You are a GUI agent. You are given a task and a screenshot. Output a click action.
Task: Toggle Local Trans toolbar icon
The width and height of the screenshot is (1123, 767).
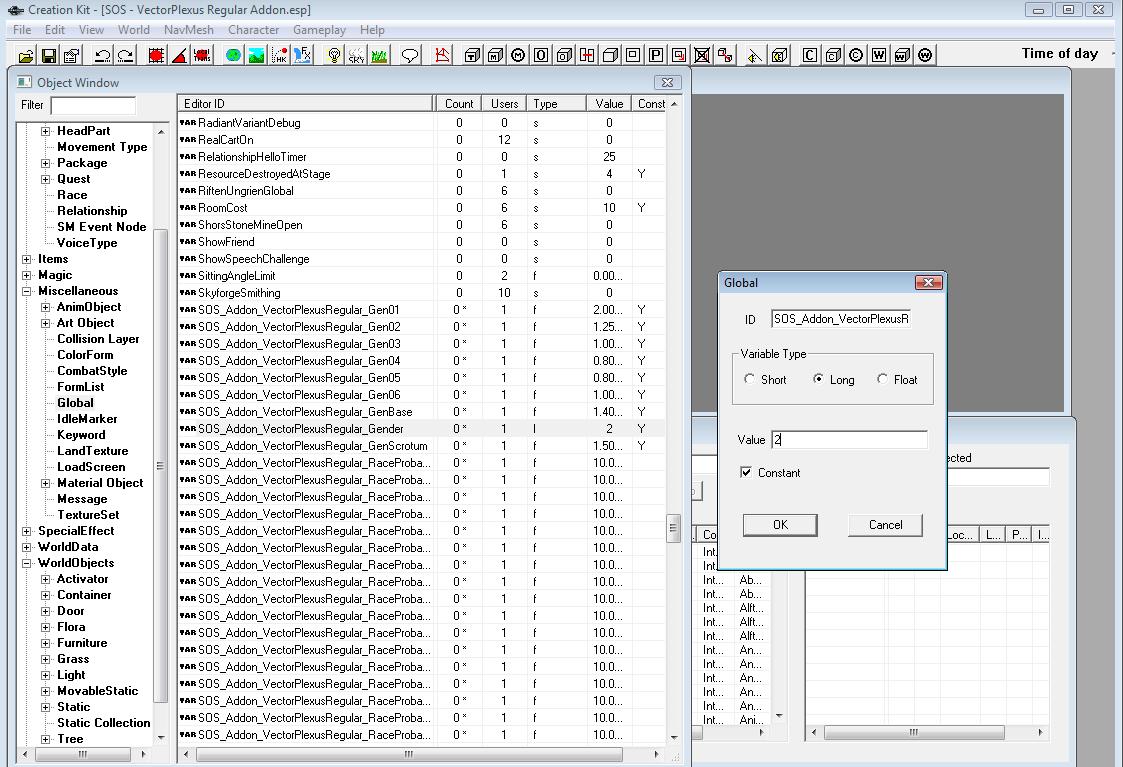202,55
